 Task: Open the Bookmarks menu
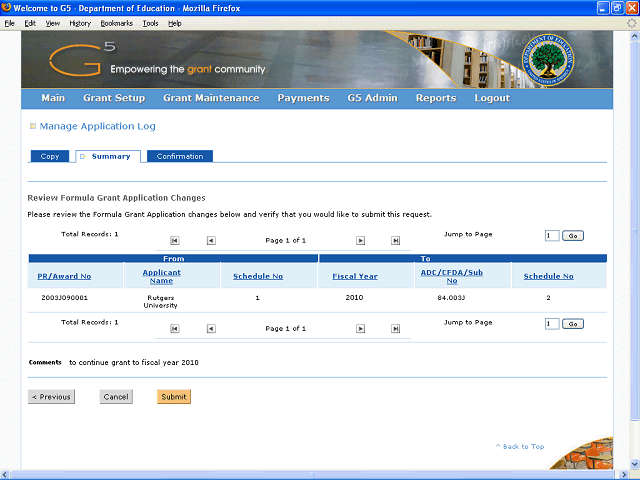pyautogui.click(x=117, y=23)
